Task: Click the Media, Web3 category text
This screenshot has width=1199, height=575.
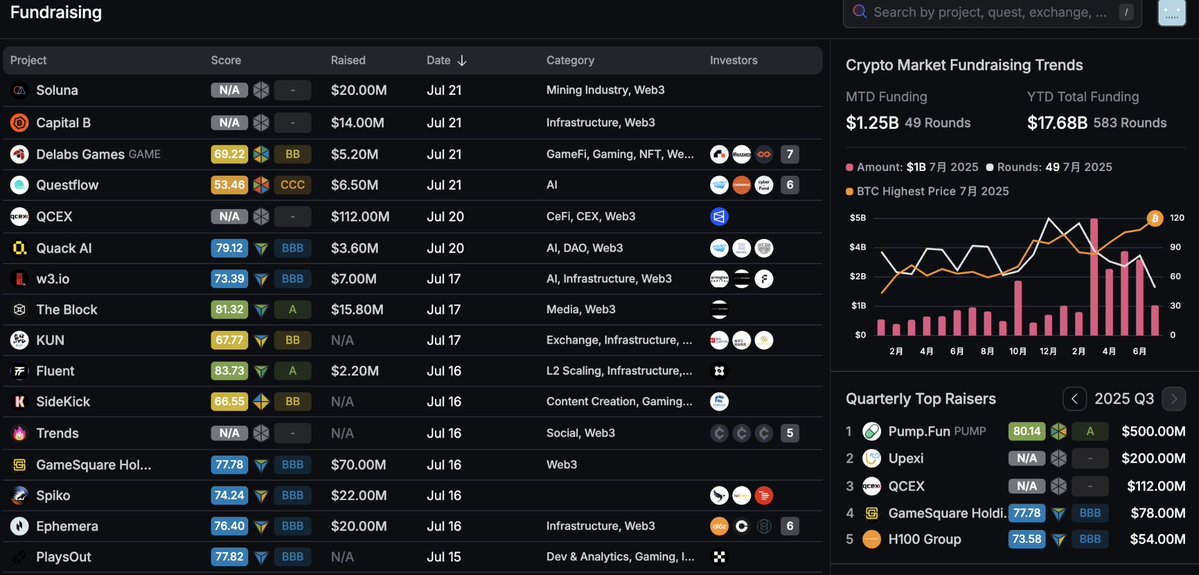Action: point(580,310)
